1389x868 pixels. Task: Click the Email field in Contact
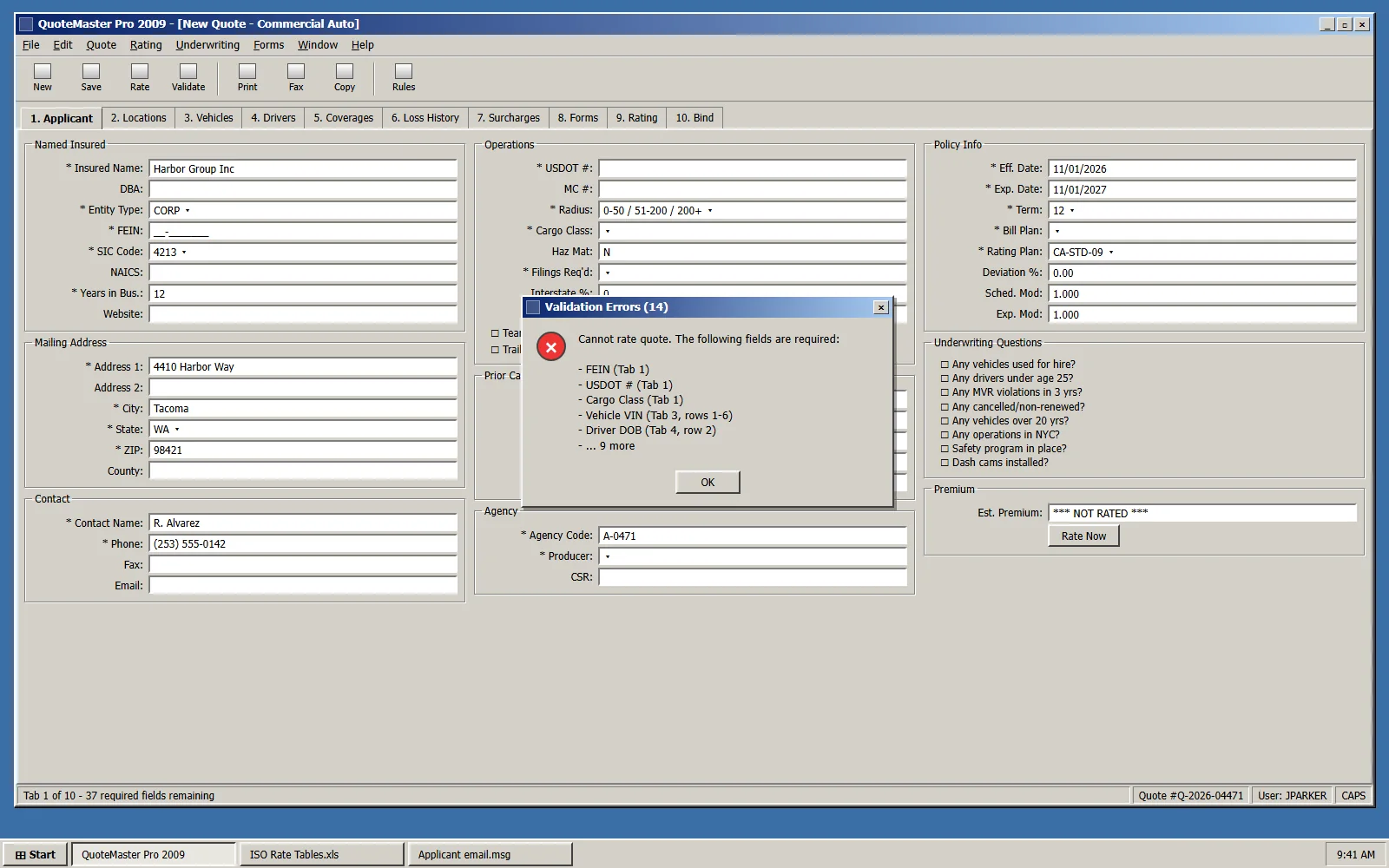(303, 586)
